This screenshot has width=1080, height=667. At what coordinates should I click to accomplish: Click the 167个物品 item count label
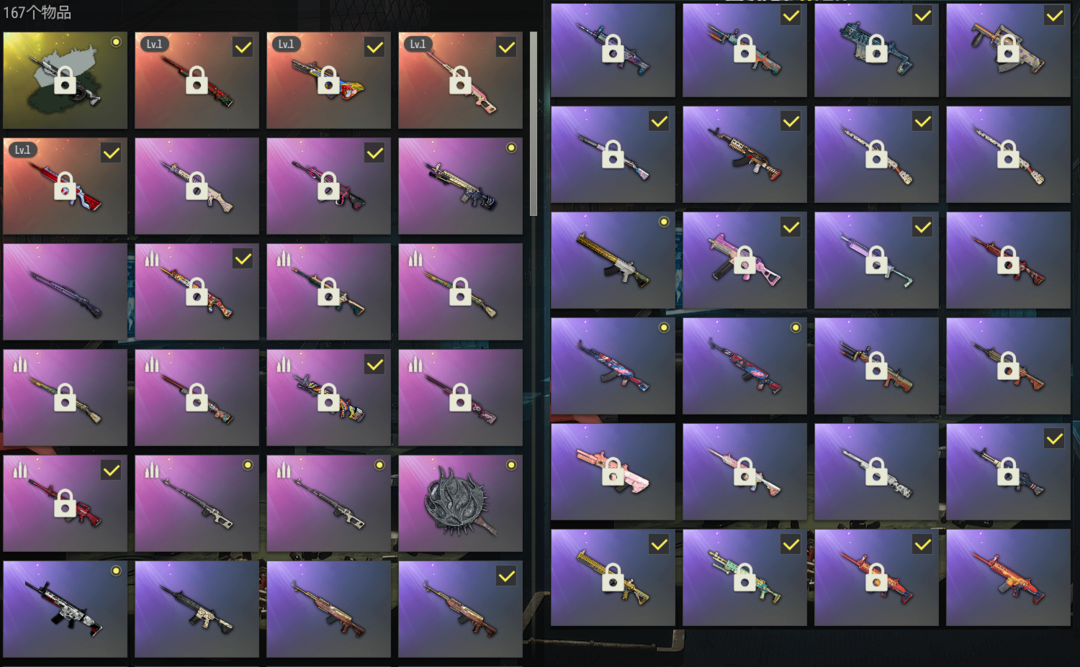click(37, 12)
